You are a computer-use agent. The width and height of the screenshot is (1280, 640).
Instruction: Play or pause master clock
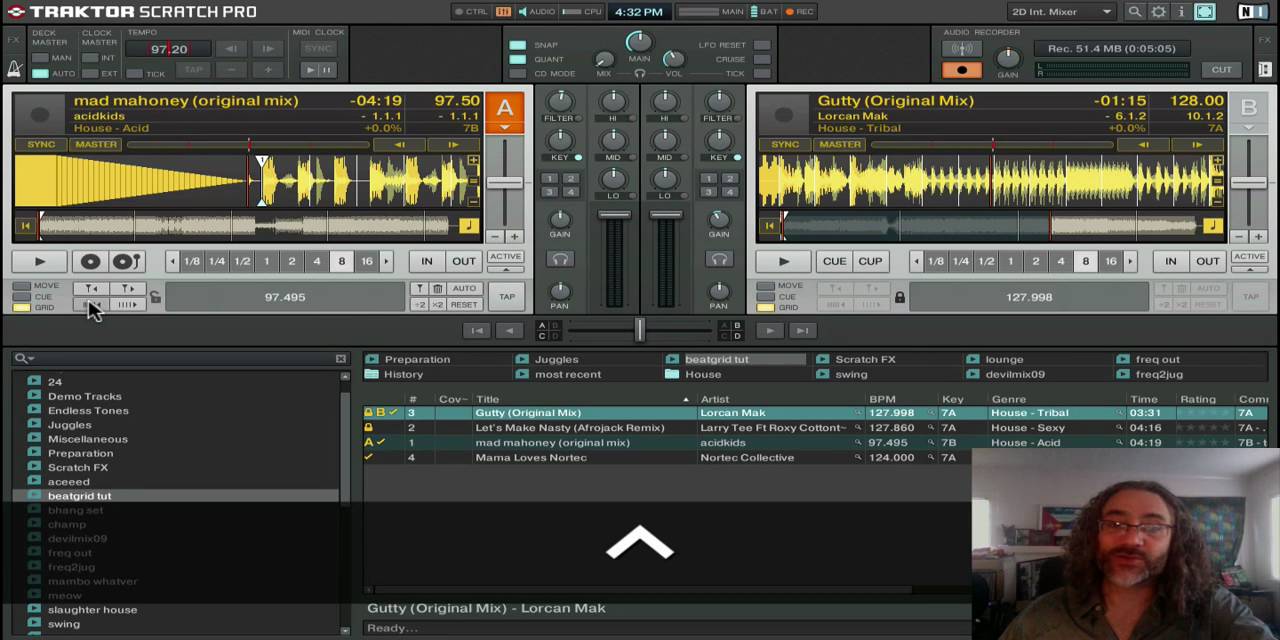tap(317, 70)
